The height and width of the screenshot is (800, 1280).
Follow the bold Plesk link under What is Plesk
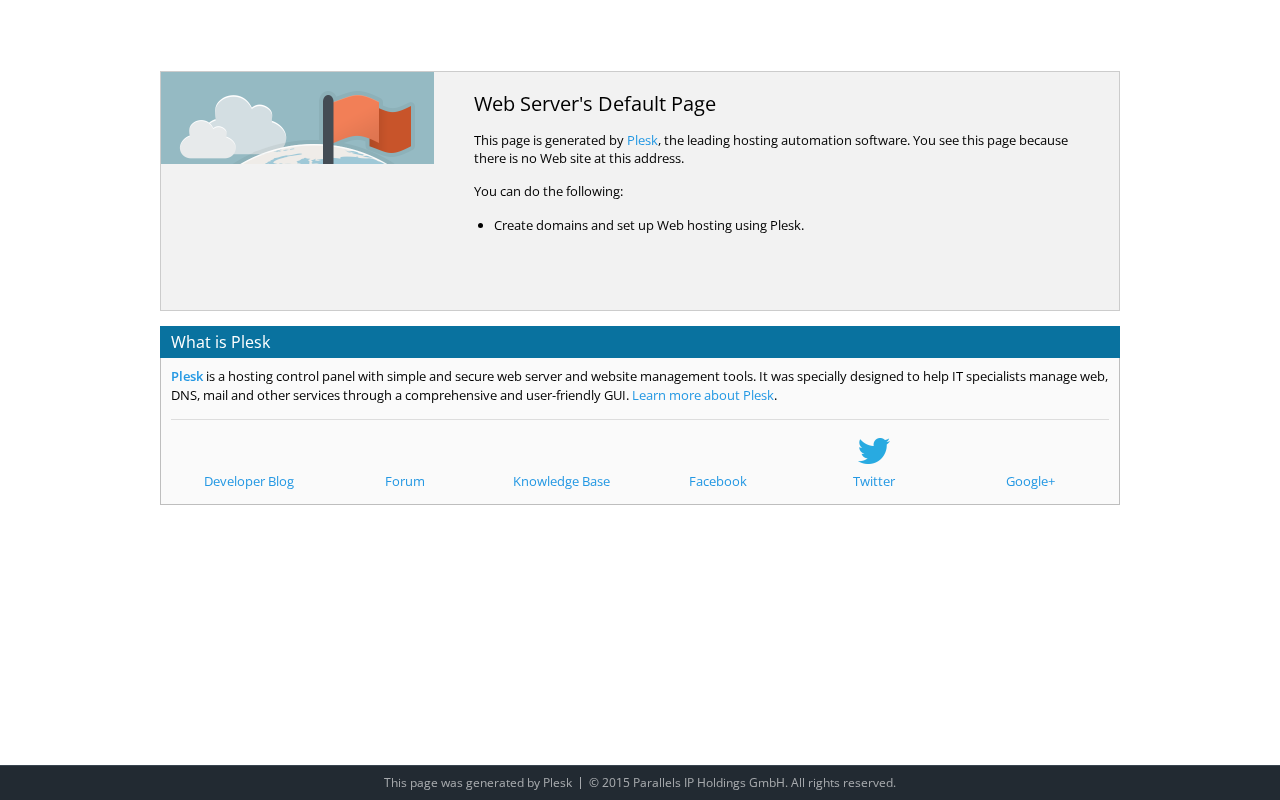tap(187, 376)
